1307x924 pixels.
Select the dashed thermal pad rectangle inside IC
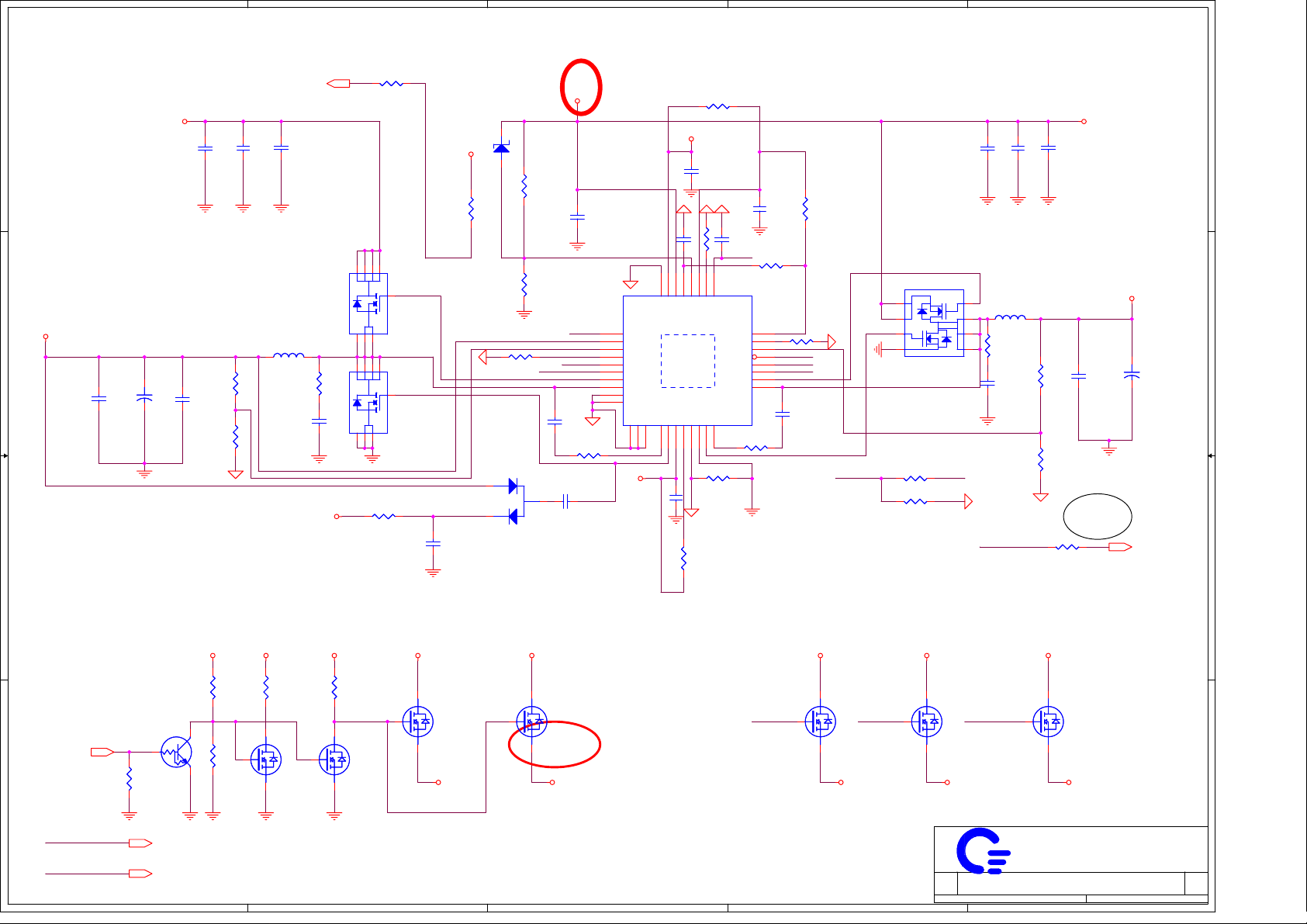pos(688,361)
